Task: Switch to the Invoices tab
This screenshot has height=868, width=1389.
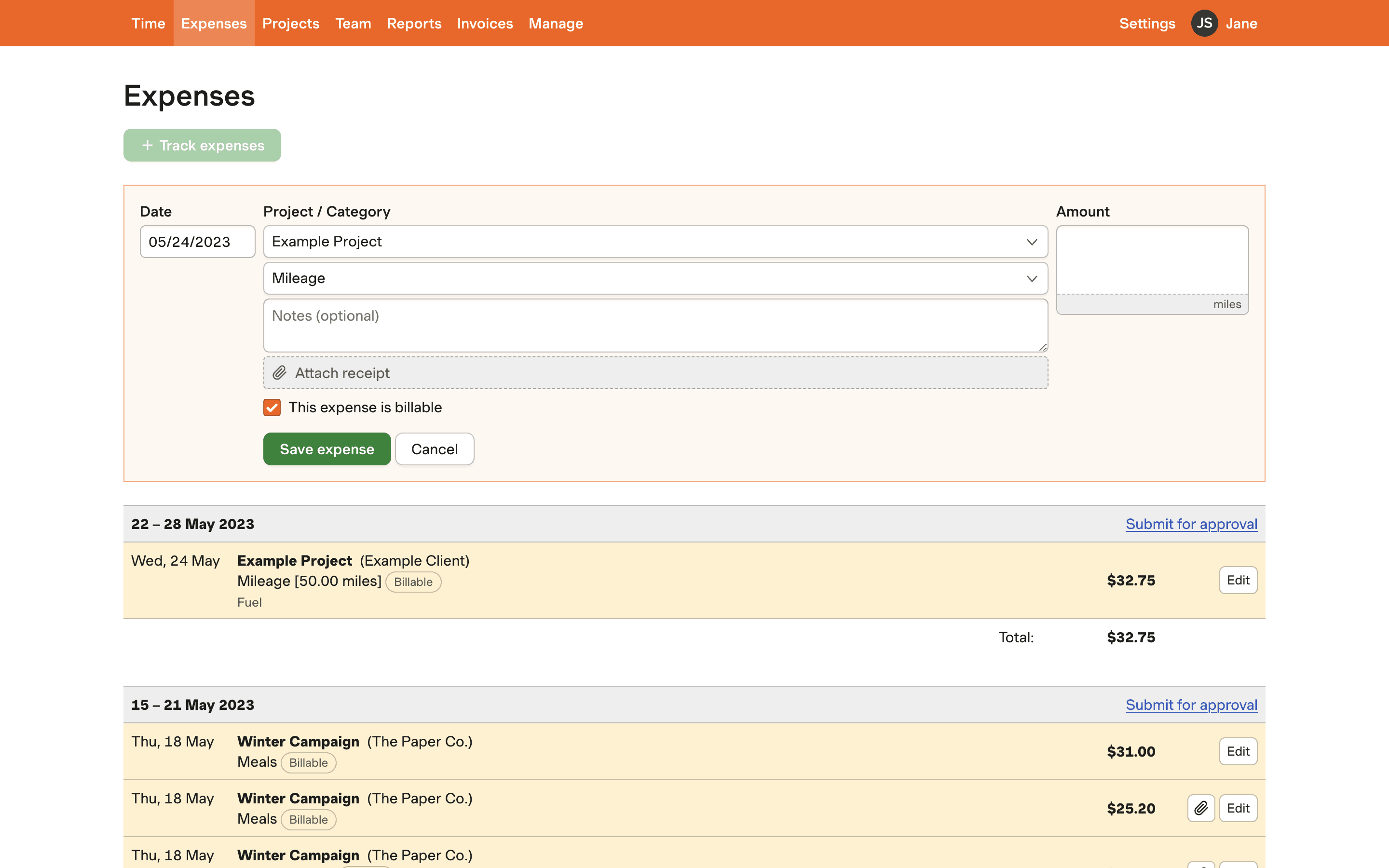Action: 484,24
